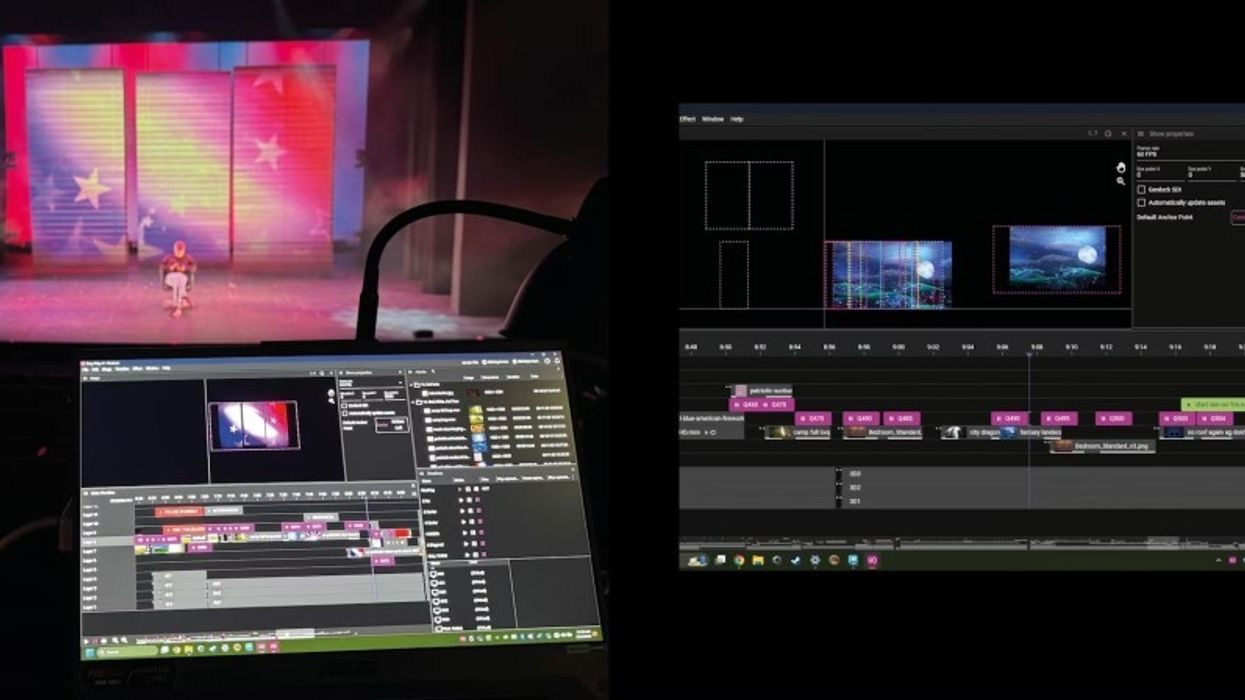Image resolution: width=1245 pixels, height=700 pixels.
Task: Tick Genlock SDI on the laptop's properties panel
Action: [343, 405]
